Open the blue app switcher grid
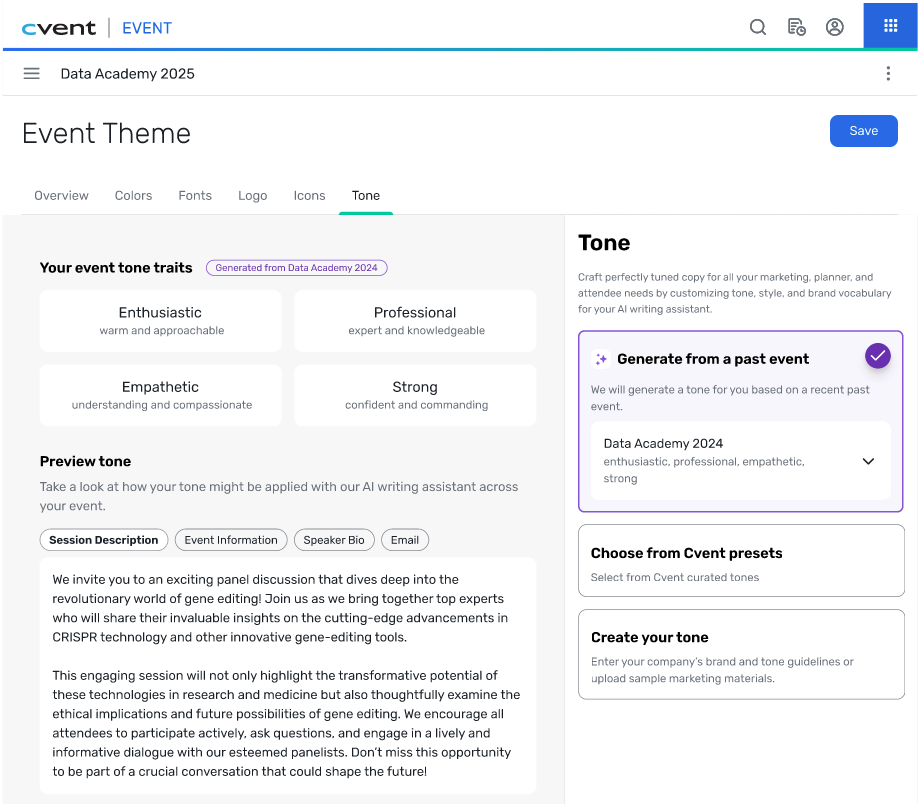The image size is (921, 804). pyautogui.click(x=890, y=25)
